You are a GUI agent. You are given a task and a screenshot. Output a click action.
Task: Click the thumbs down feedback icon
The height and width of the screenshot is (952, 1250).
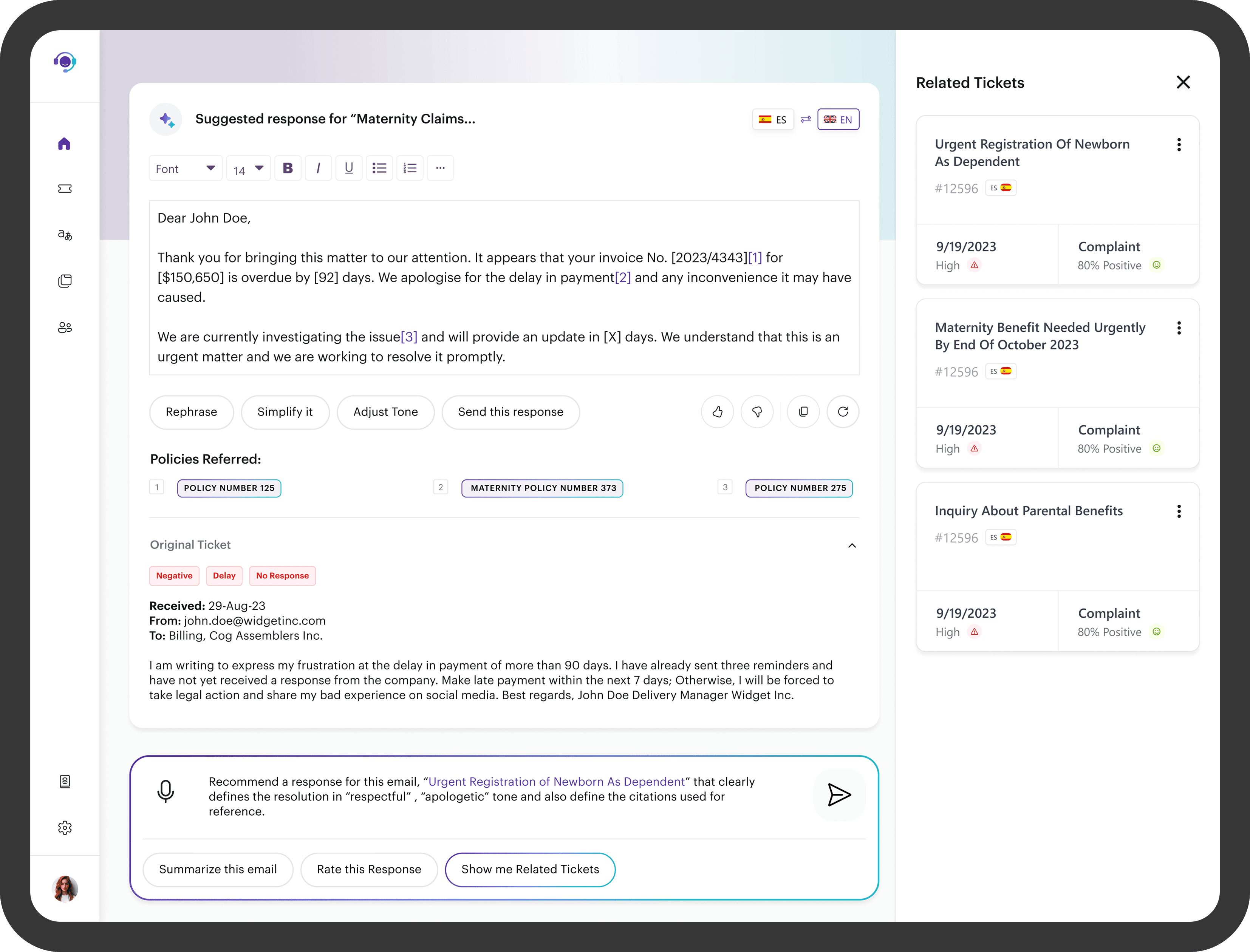coord(757,412)
